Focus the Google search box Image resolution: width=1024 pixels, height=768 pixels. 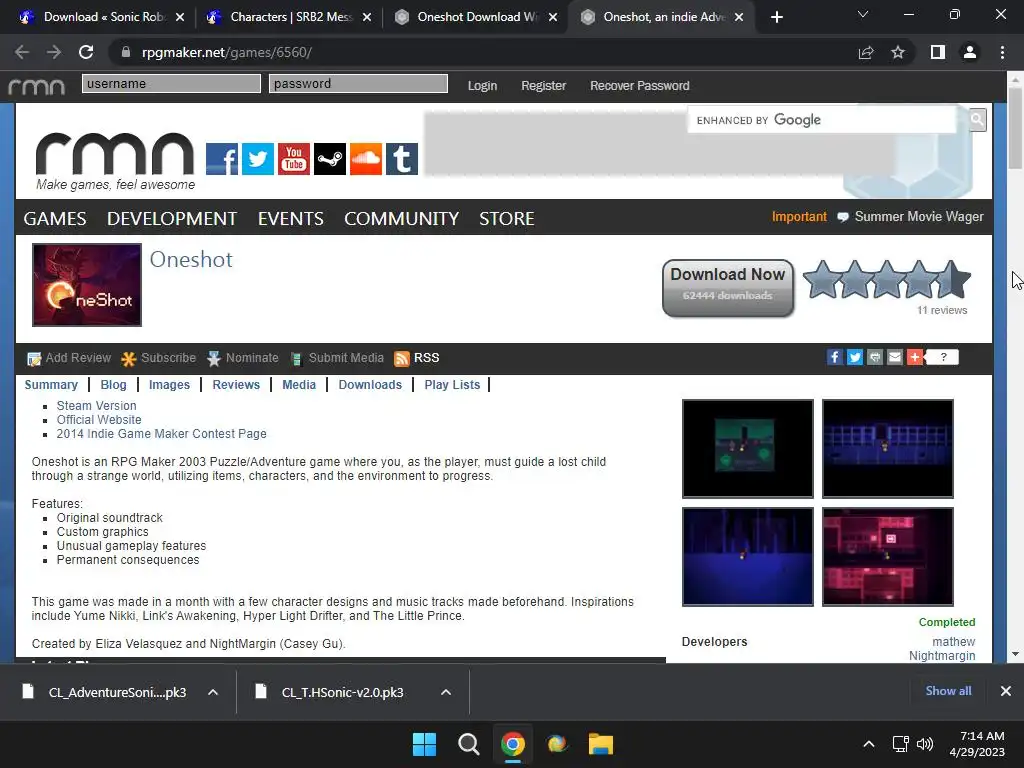click(x=822, y=120)
